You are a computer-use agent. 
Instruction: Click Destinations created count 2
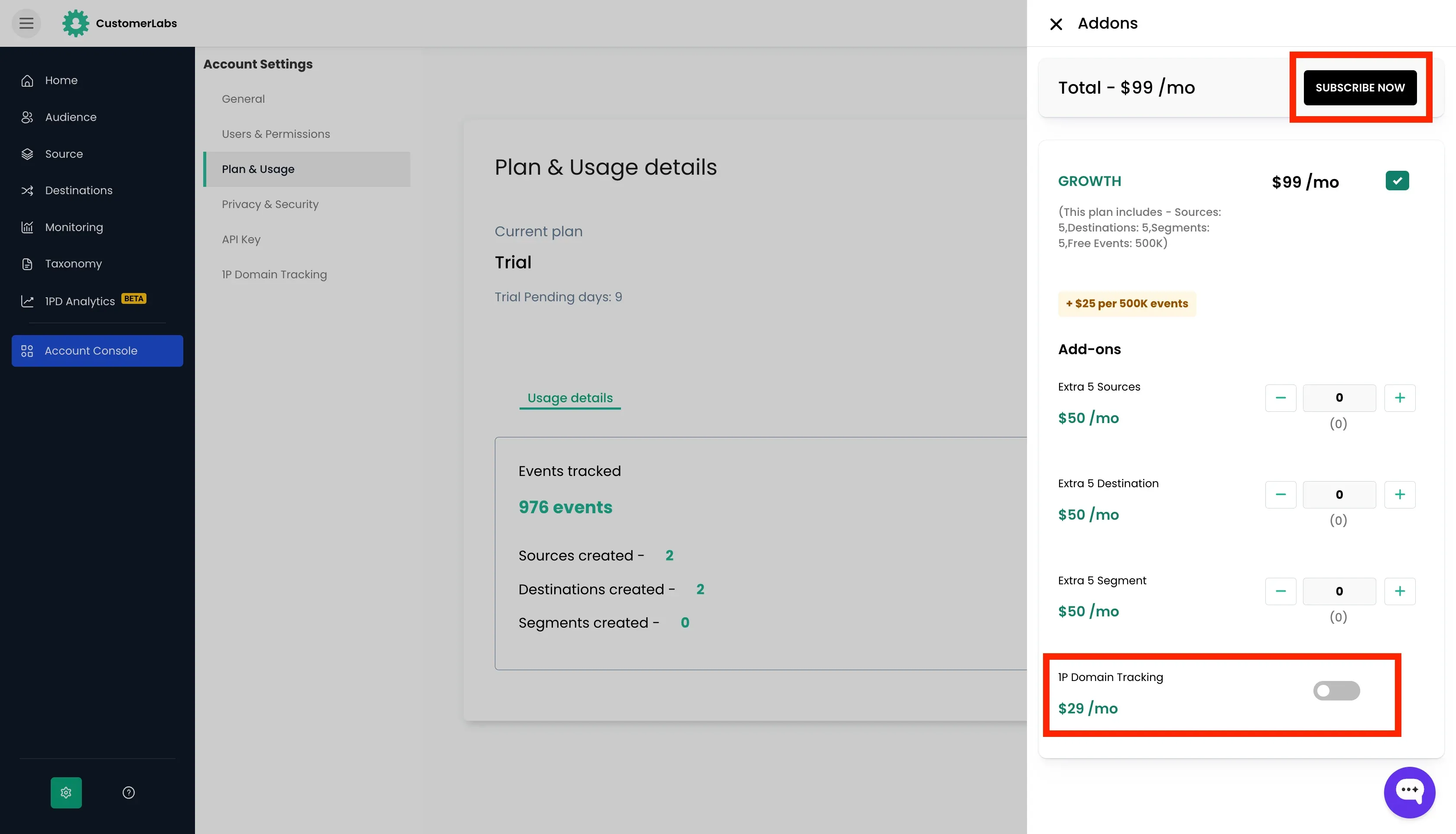[700, 590]
